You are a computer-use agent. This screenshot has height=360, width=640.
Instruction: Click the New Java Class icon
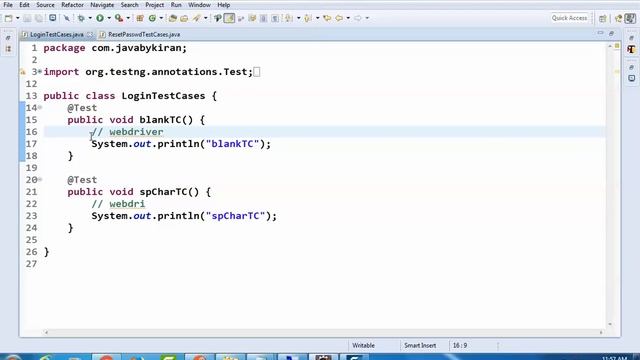pyautogui.click(x=153, y=18)
